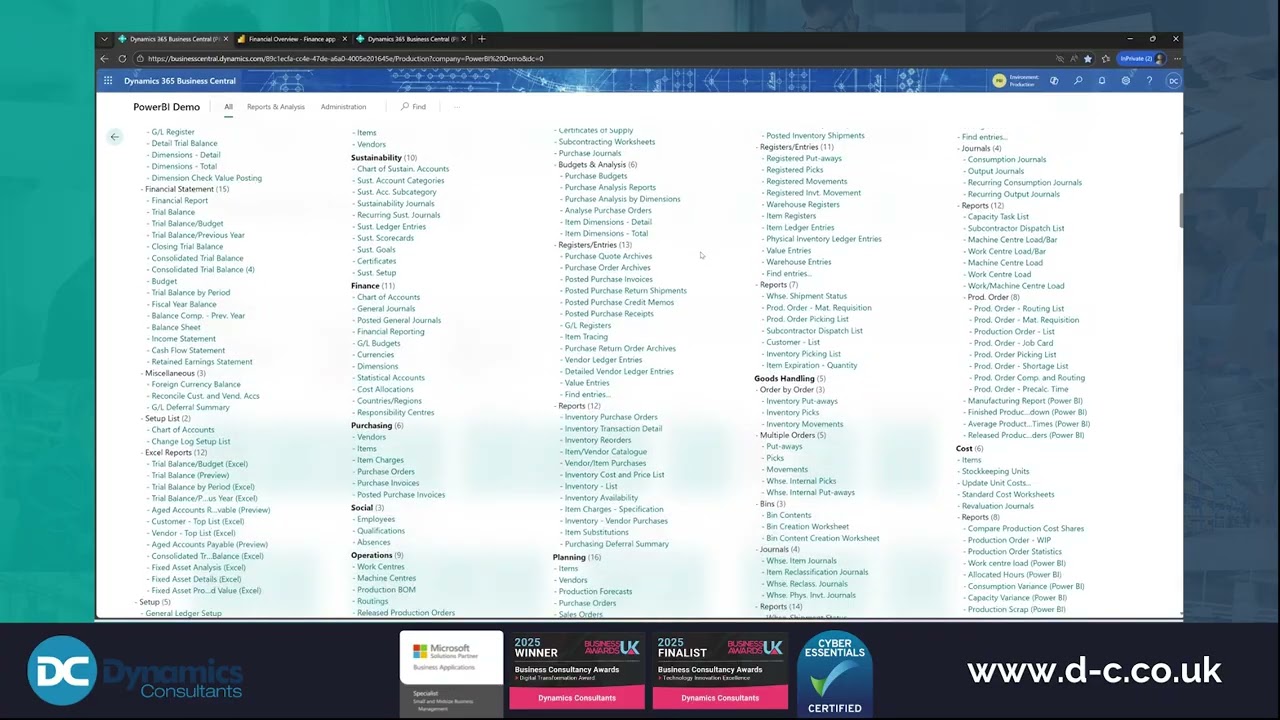Switch to Financial Overview browser tab
The image size is (1280, 720).
point(291,39)
